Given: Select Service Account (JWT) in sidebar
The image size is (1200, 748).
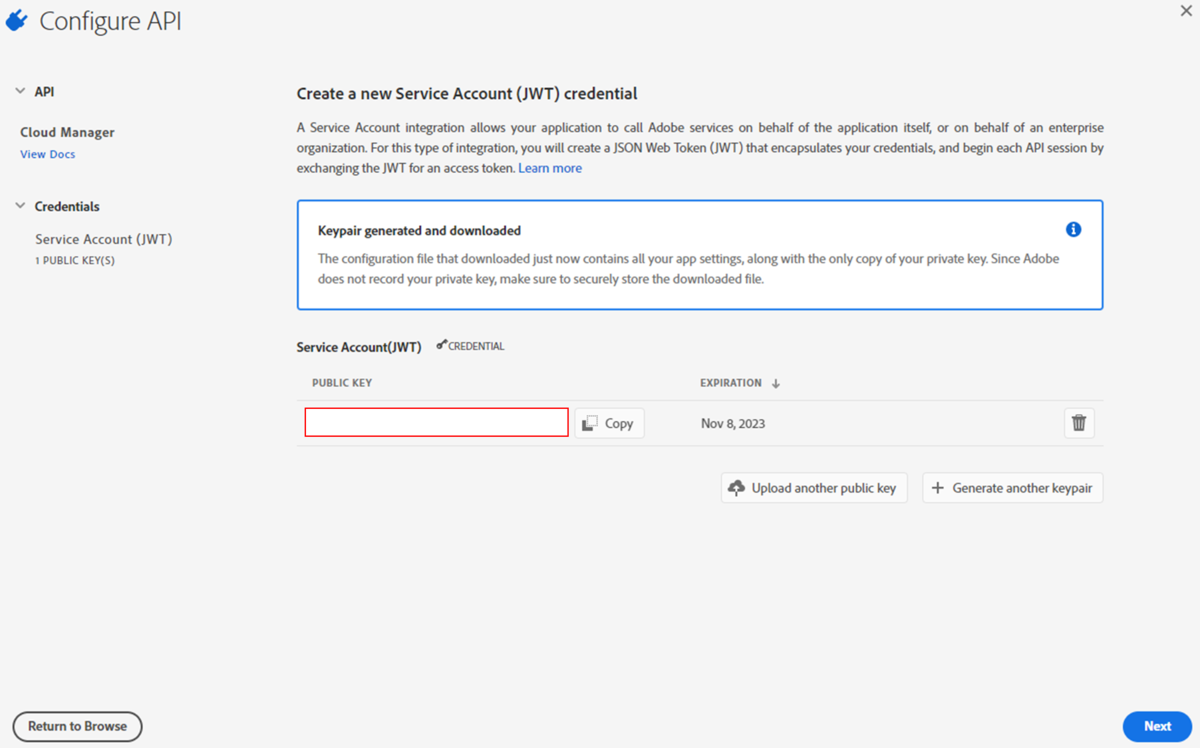Looking at the screenshot, I should point(104,239).
